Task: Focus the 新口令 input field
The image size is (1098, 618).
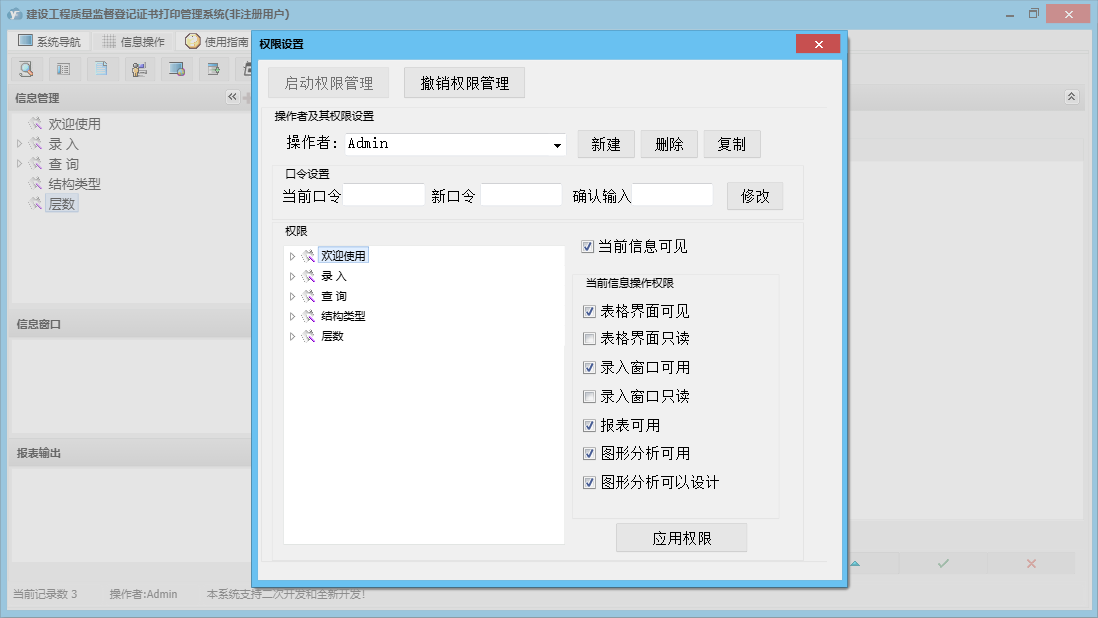Action: pyautogui.click(x=521, y=195)
